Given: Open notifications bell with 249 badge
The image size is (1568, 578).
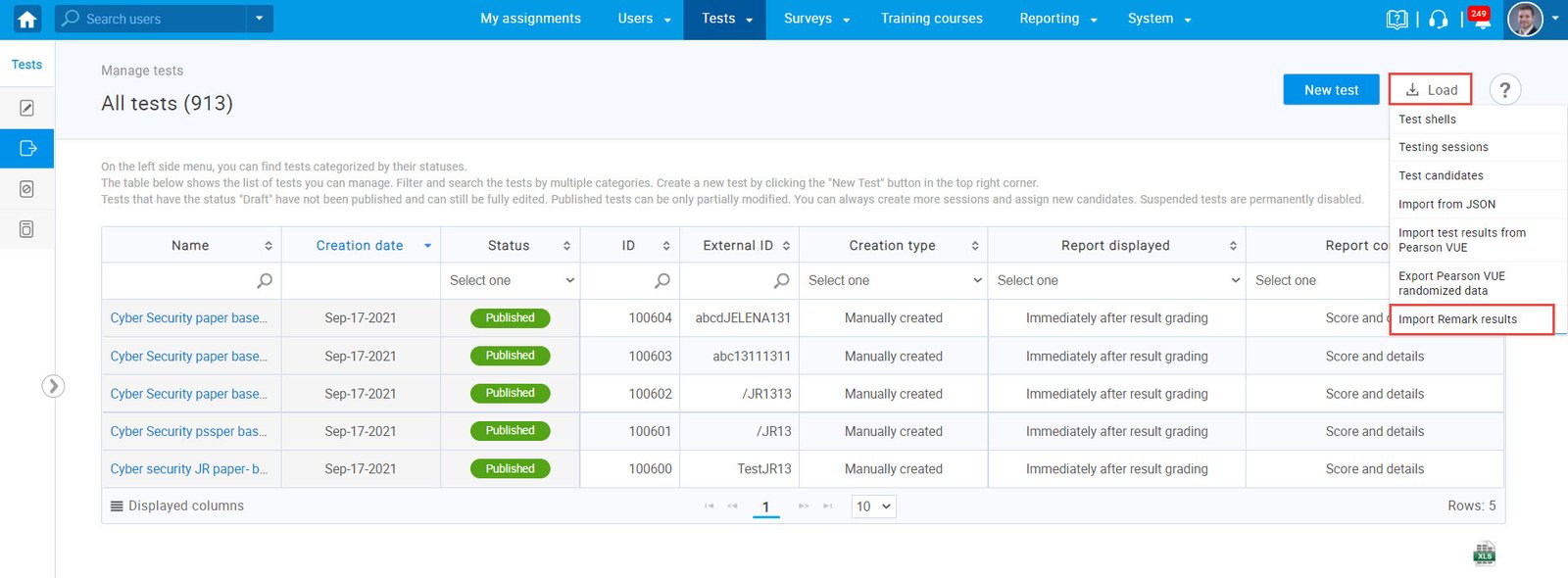Looking at the screenshot, I should tap(1481, 20).
